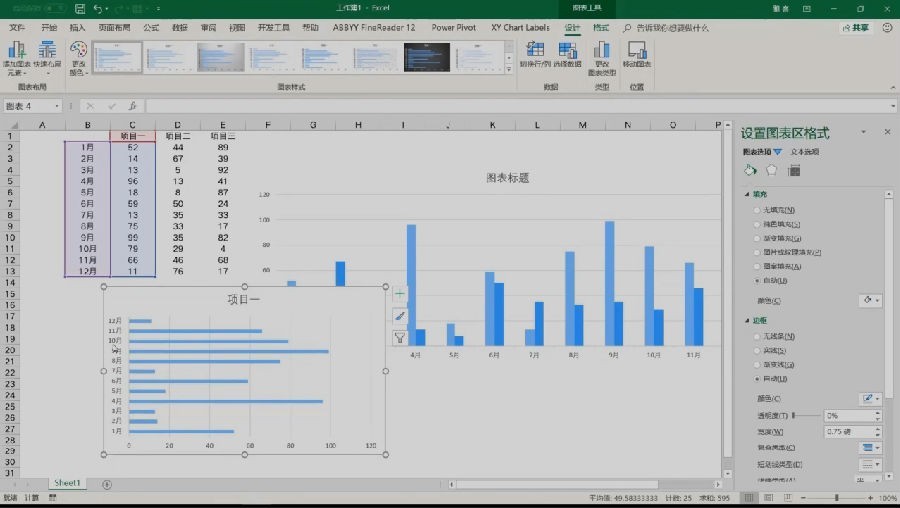Viewport: 900px width, 508px height.
Task: Click the dark chart style thumbnail
Action: tap(426, 57)
